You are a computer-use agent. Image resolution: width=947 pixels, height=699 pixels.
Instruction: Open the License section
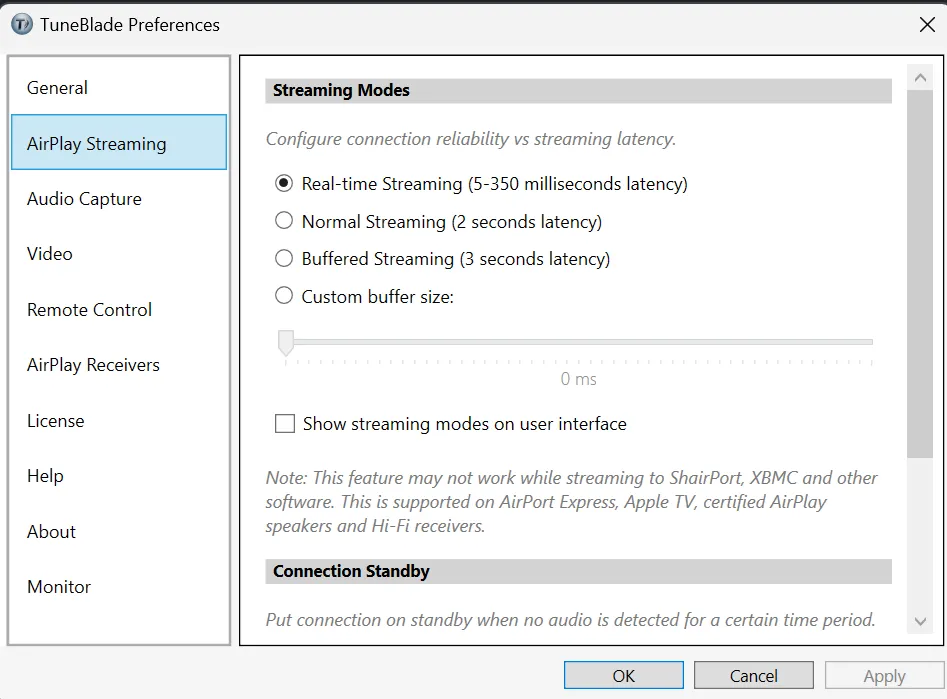click(x=119, y=420)
